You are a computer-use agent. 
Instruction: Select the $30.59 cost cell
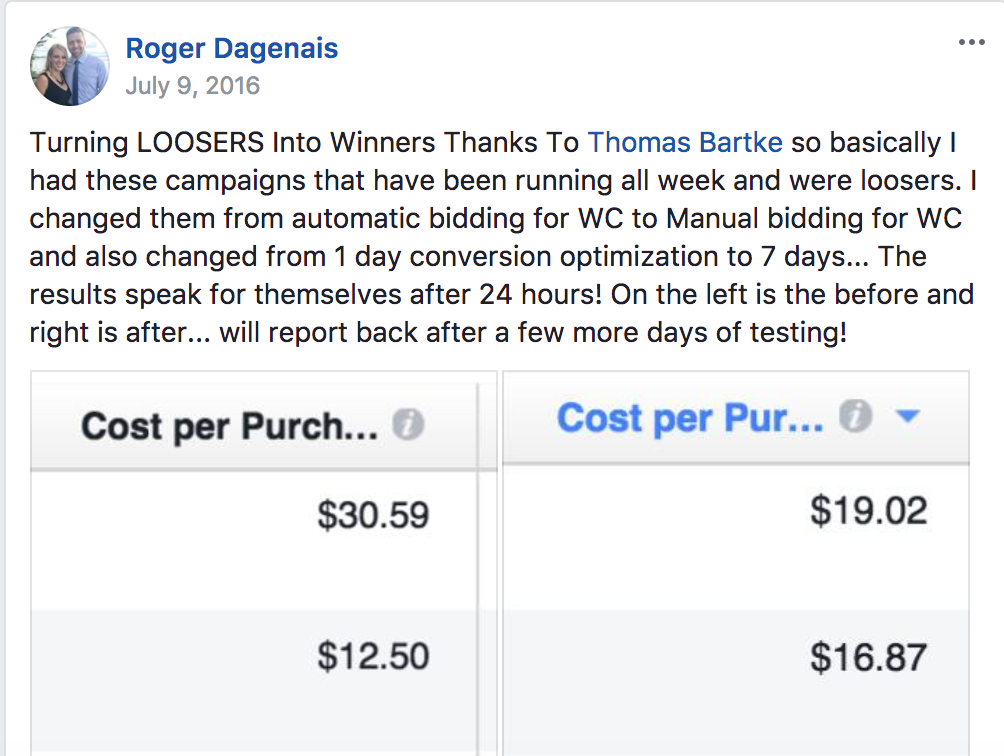point(373,515)
